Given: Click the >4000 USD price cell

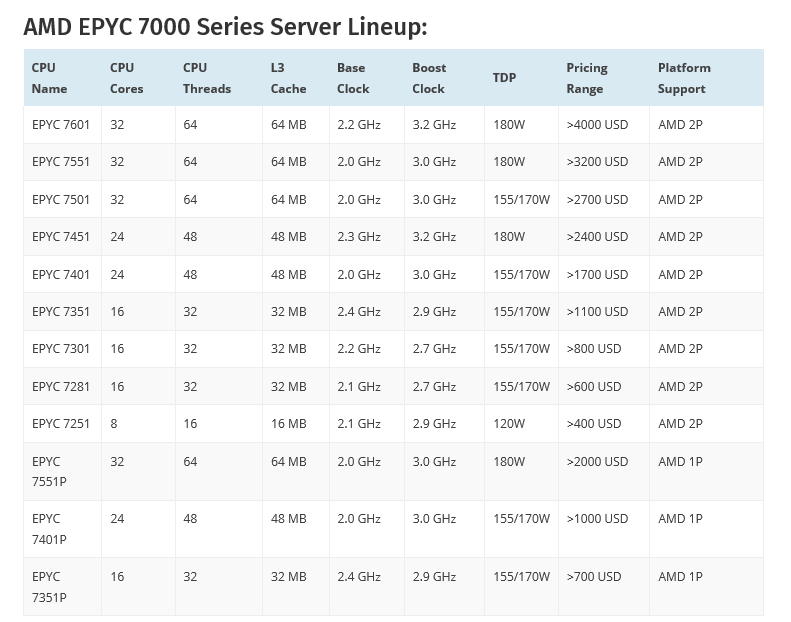Looking at the screenshot, I should (x=597, y=125).
